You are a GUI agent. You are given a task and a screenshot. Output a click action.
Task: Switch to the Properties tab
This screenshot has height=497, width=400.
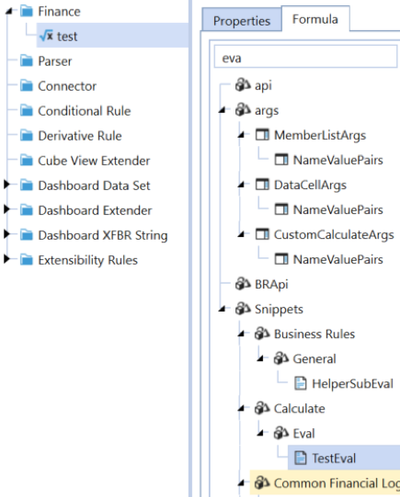242,21
